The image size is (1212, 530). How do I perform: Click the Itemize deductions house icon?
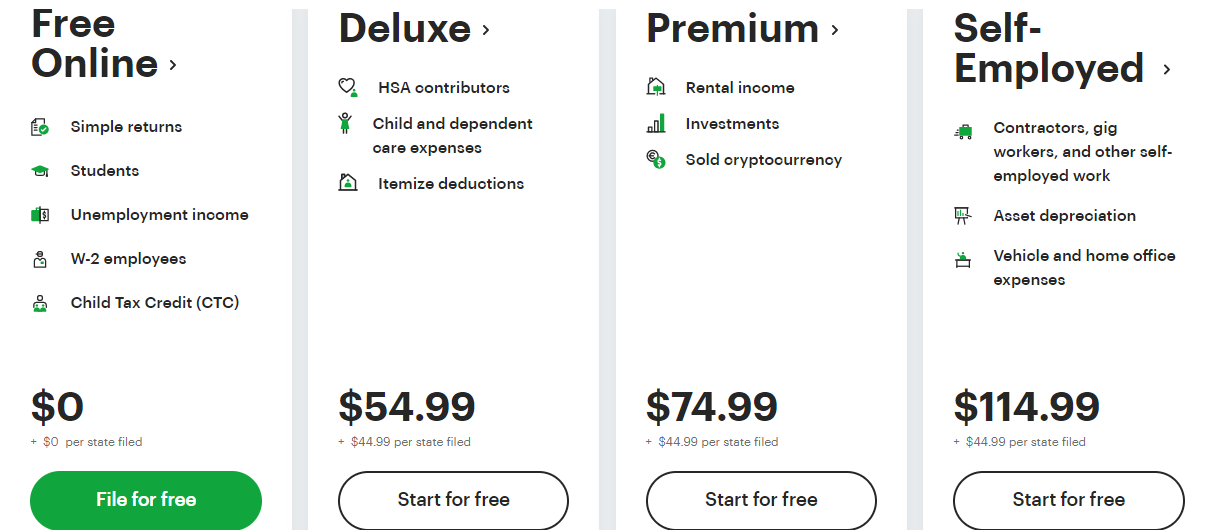348,183
